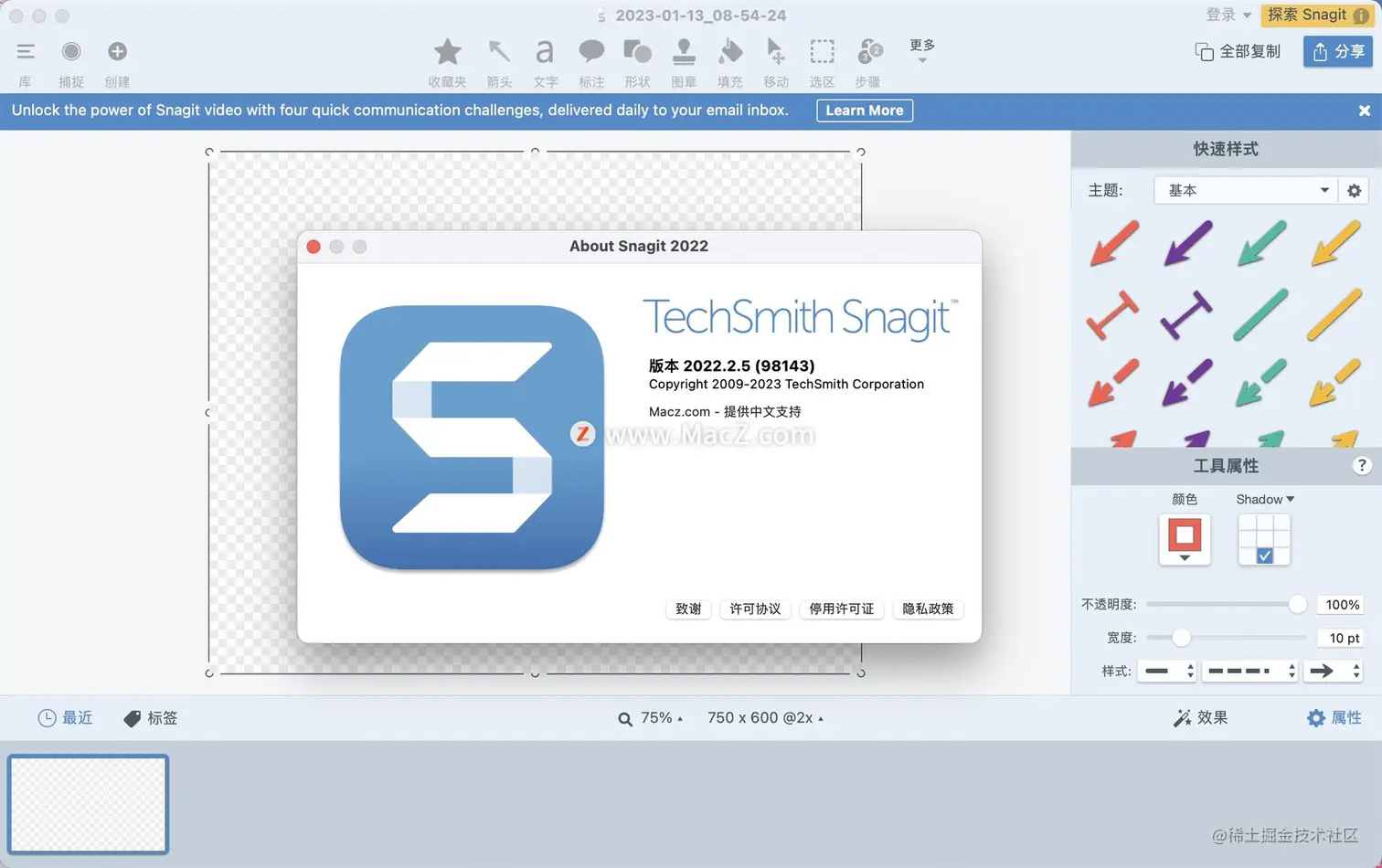Open the login dropdown
Image resolution: width=1382 pixels, height=868 pixels.
(x=1228, y=15)
